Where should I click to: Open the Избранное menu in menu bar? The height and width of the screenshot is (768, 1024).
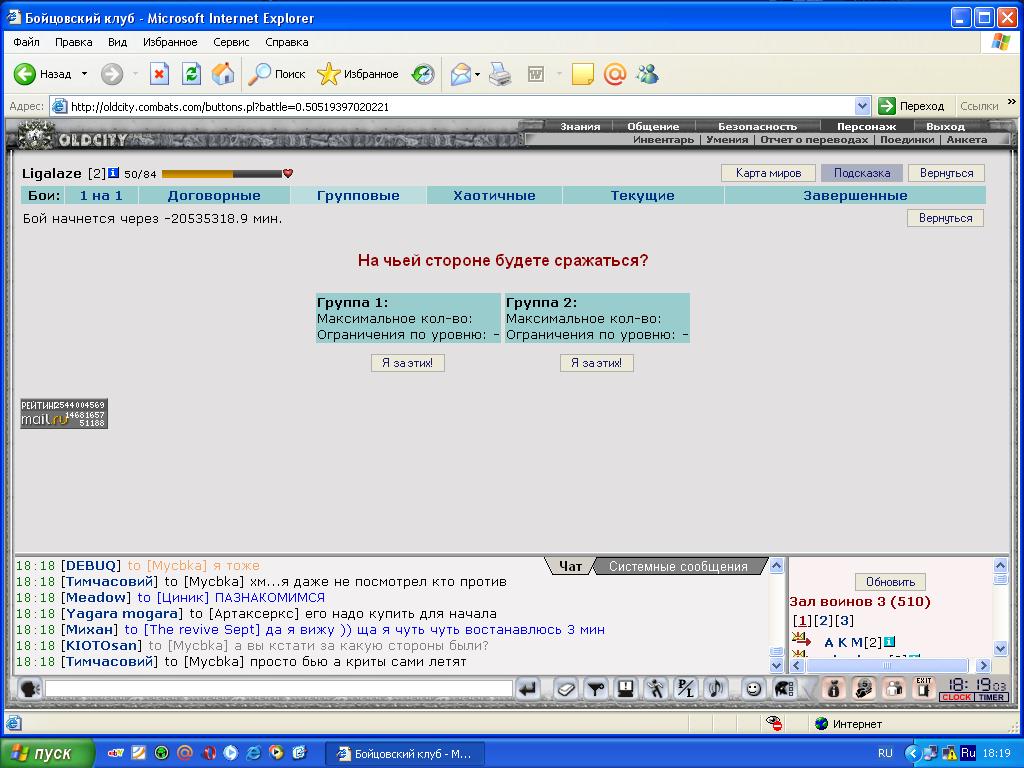pyautogui.click(x=170, y=42)
